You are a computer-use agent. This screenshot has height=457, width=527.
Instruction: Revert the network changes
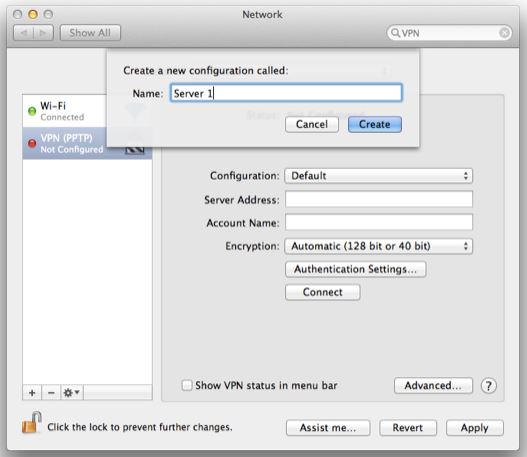pyautogui.click(x=408, y=428)
